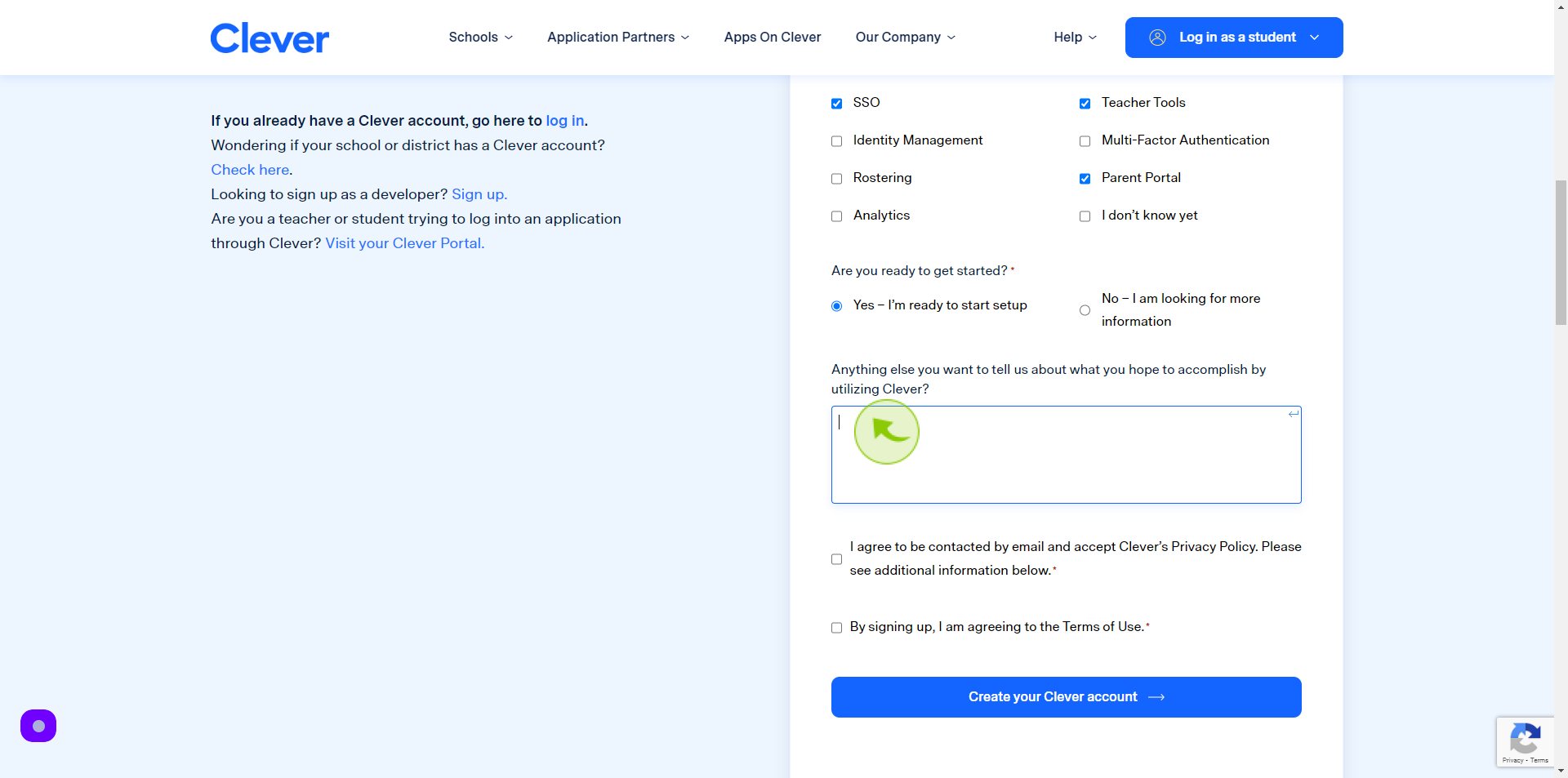
Task: Click the Clever logo
Action: coord(269,38)
